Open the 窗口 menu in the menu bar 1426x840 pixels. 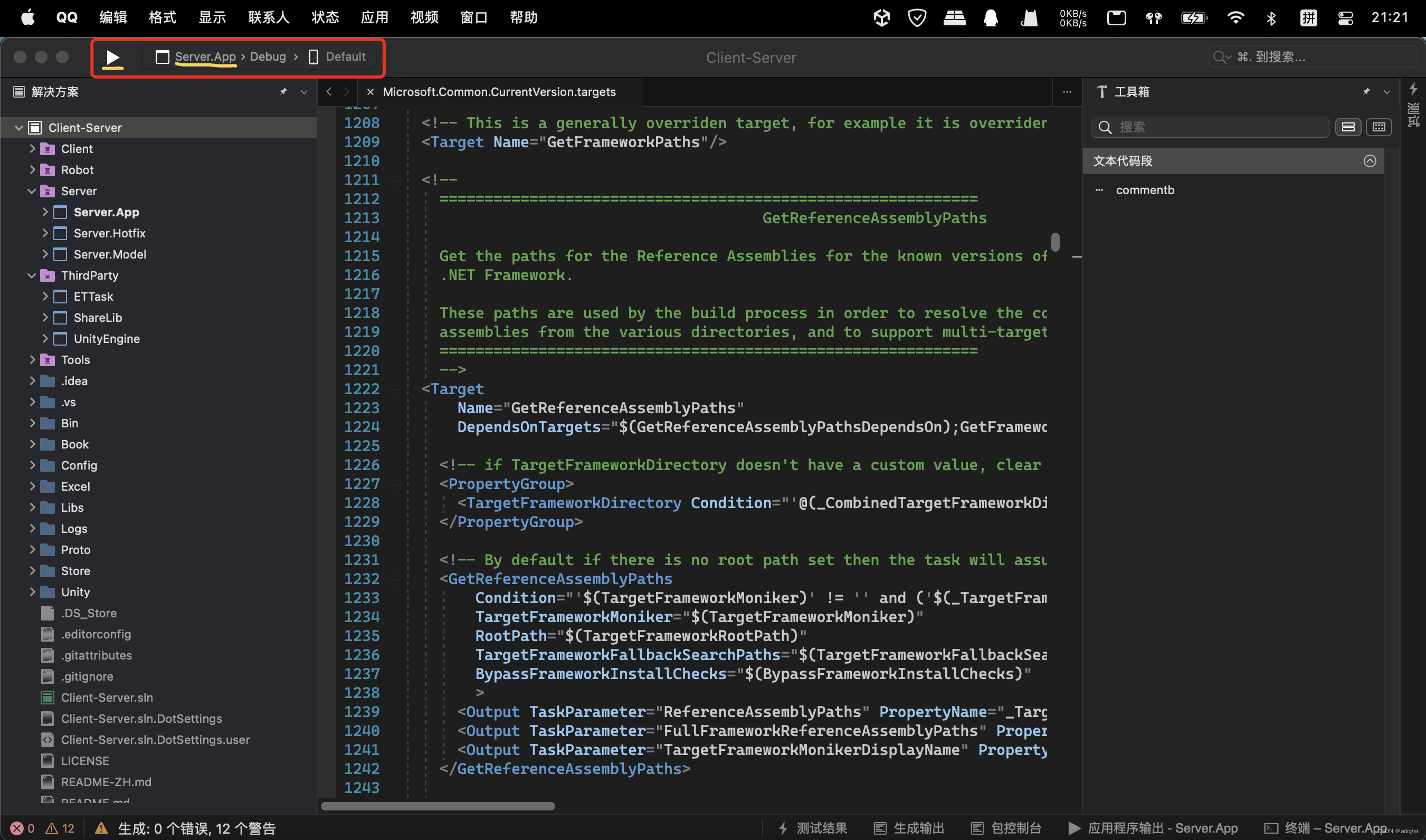[x=474, y=17]
